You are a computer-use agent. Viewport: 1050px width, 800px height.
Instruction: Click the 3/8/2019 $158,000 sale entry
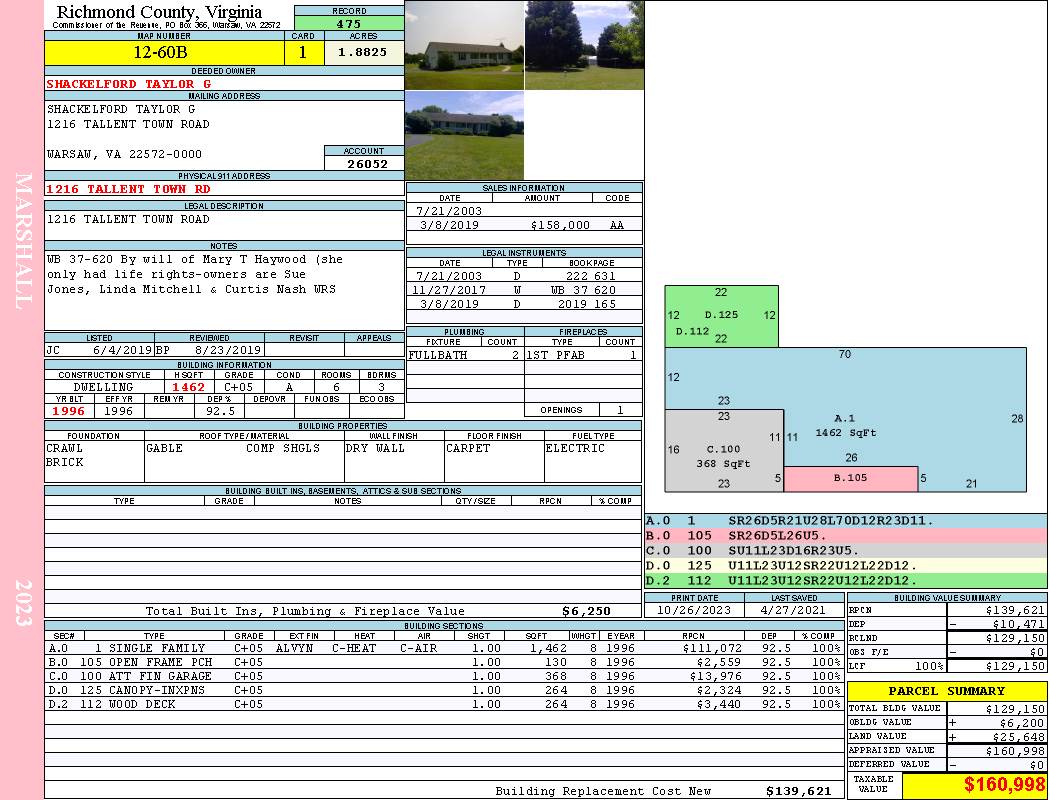524,225
